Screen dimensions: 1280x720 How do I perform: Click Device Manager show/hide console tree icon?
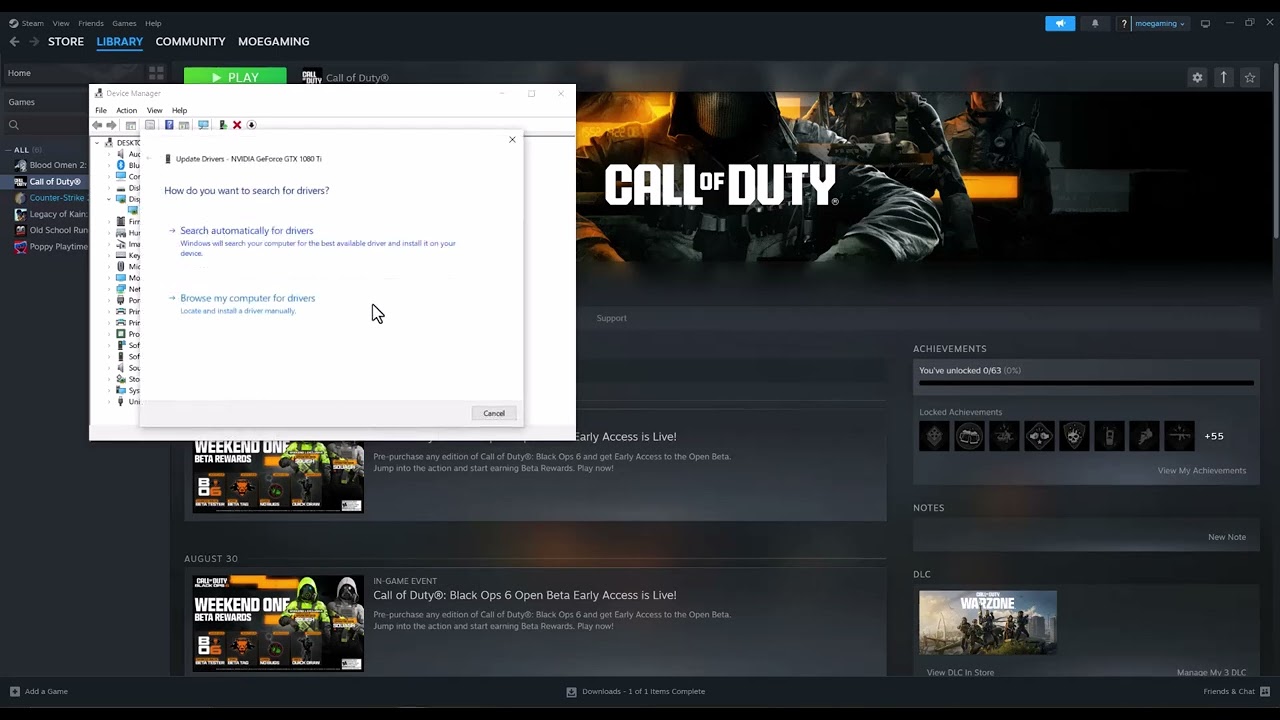[x=131, y=125]
